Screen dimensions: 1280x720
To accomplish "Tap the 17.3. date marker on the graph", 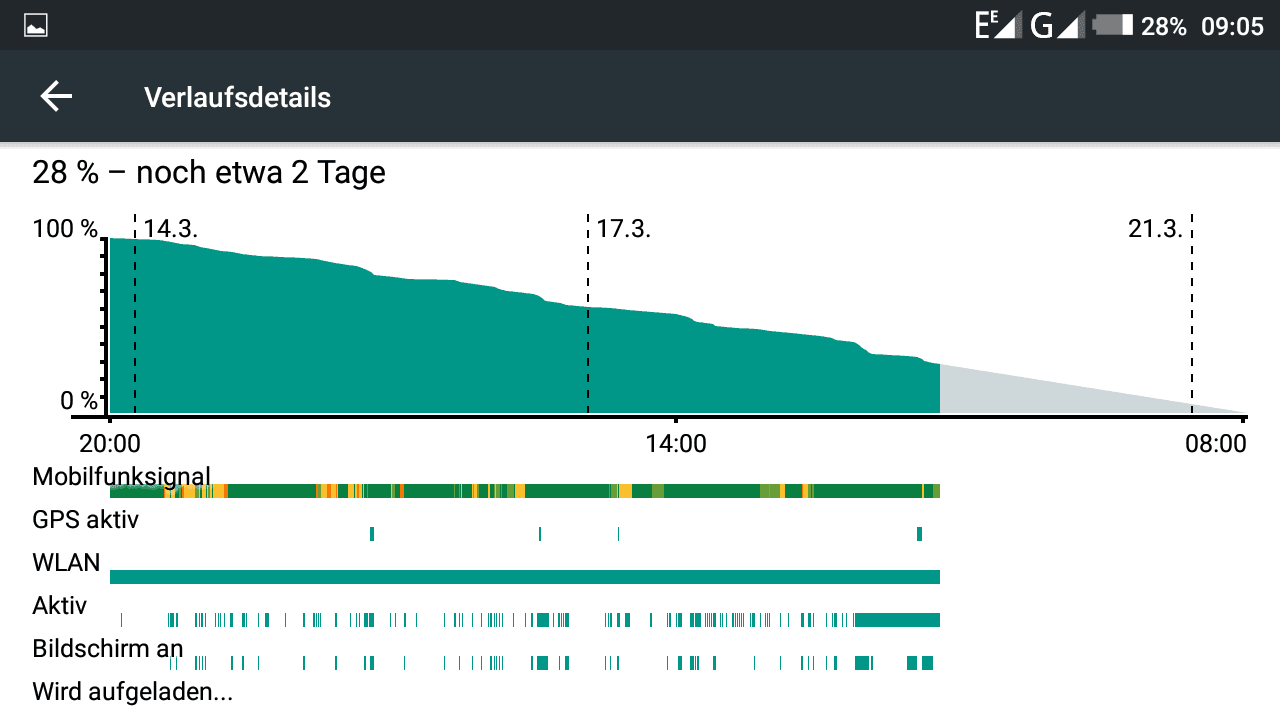I will coord(624,229).
